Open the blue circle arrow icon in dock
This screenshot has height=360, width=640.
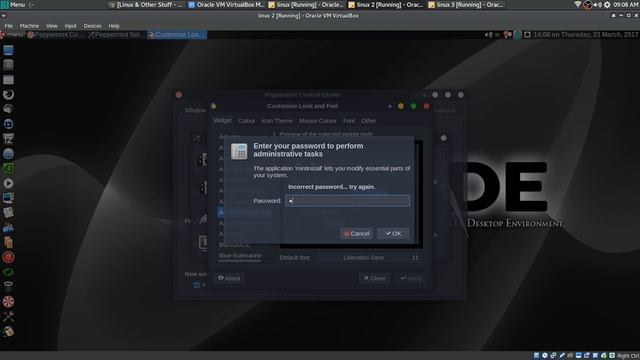pos(8,124)
